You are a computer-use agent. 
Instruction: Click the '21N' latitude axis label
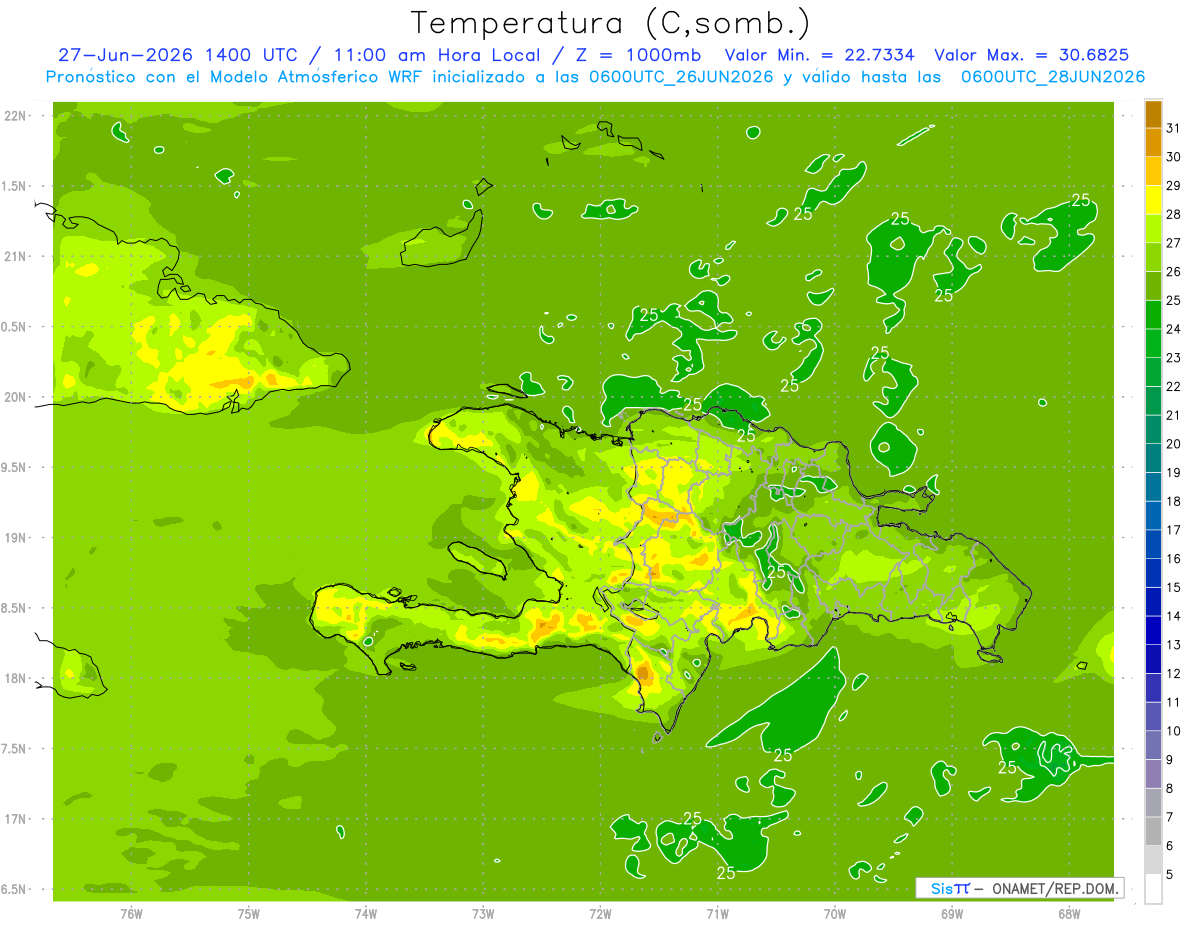point(17,256)
